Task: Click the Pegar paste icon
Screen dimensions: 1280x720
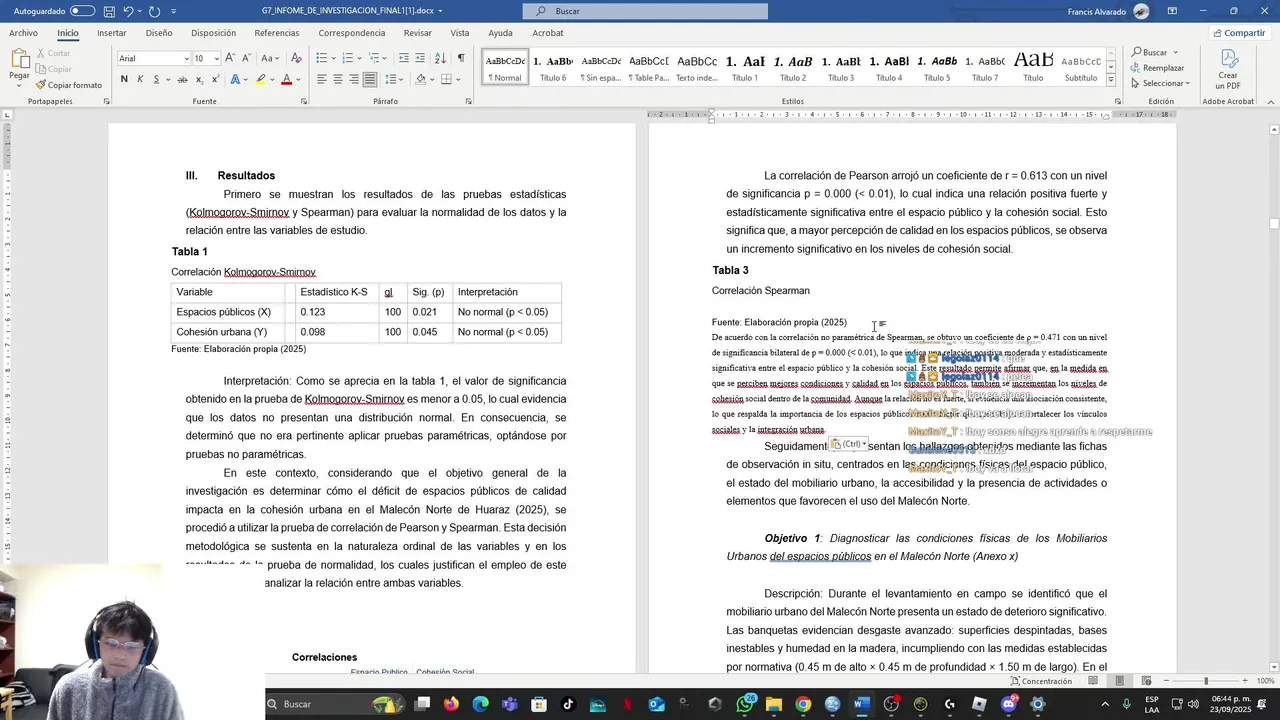Action: tap(19, 59)
